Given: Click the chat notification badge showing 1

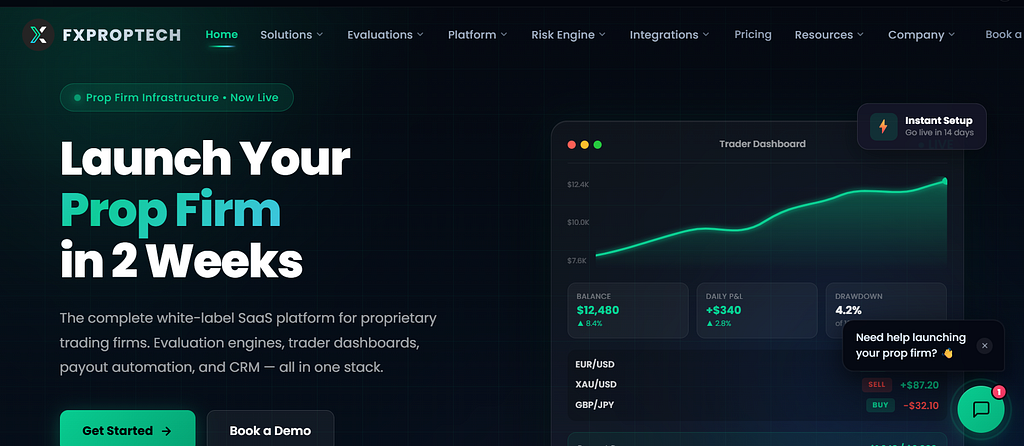Looking at the screenshot, I should (x=999, y=392).
